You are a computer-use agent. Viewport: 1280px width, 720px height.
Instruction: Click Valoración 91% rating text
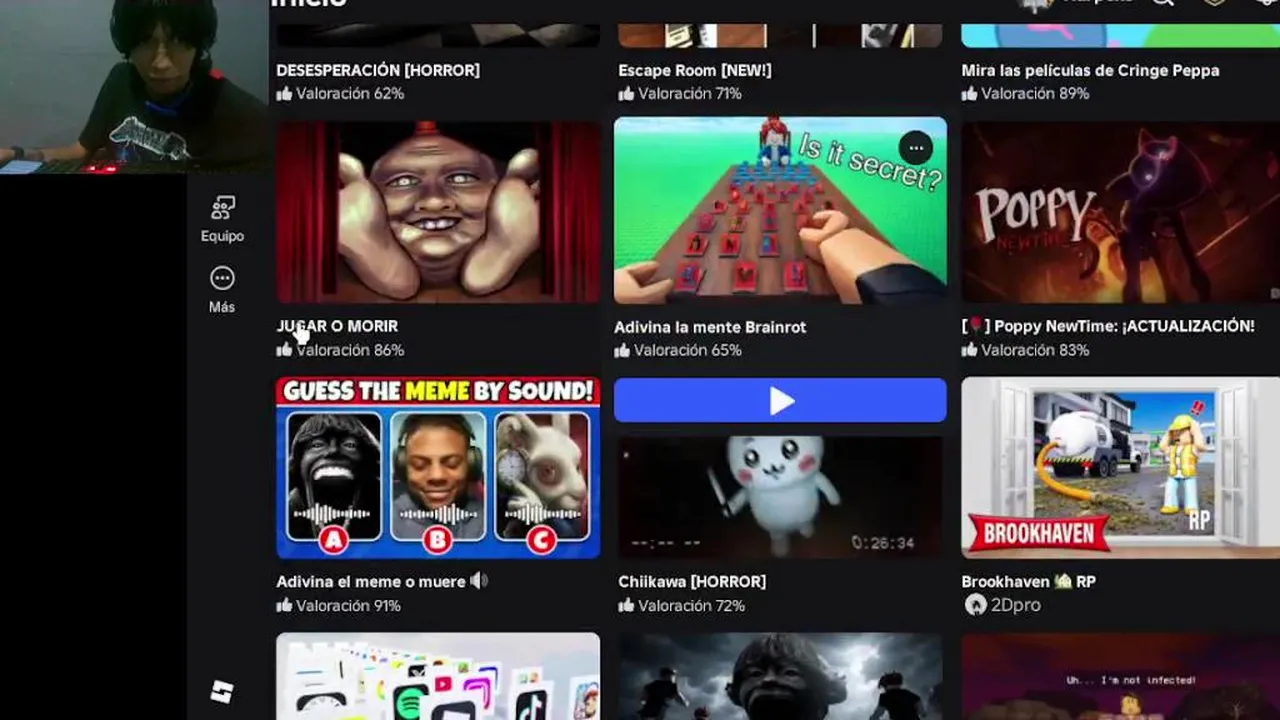pos(348,605)
